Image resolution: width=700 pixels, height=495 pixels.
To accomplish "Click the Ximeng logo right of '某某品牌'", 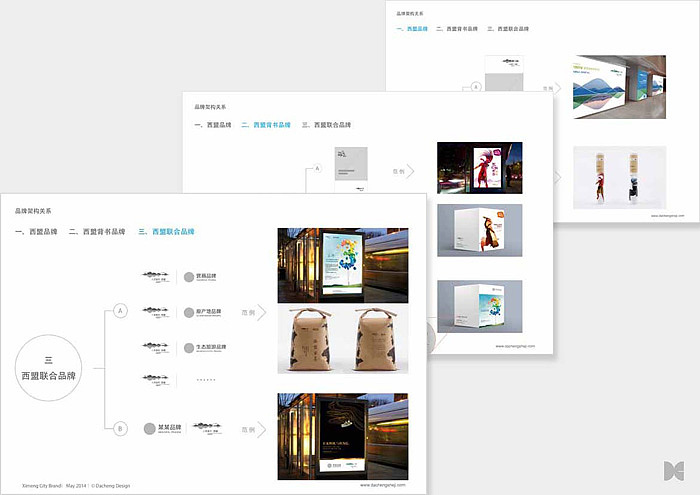I will coord(207,428).
